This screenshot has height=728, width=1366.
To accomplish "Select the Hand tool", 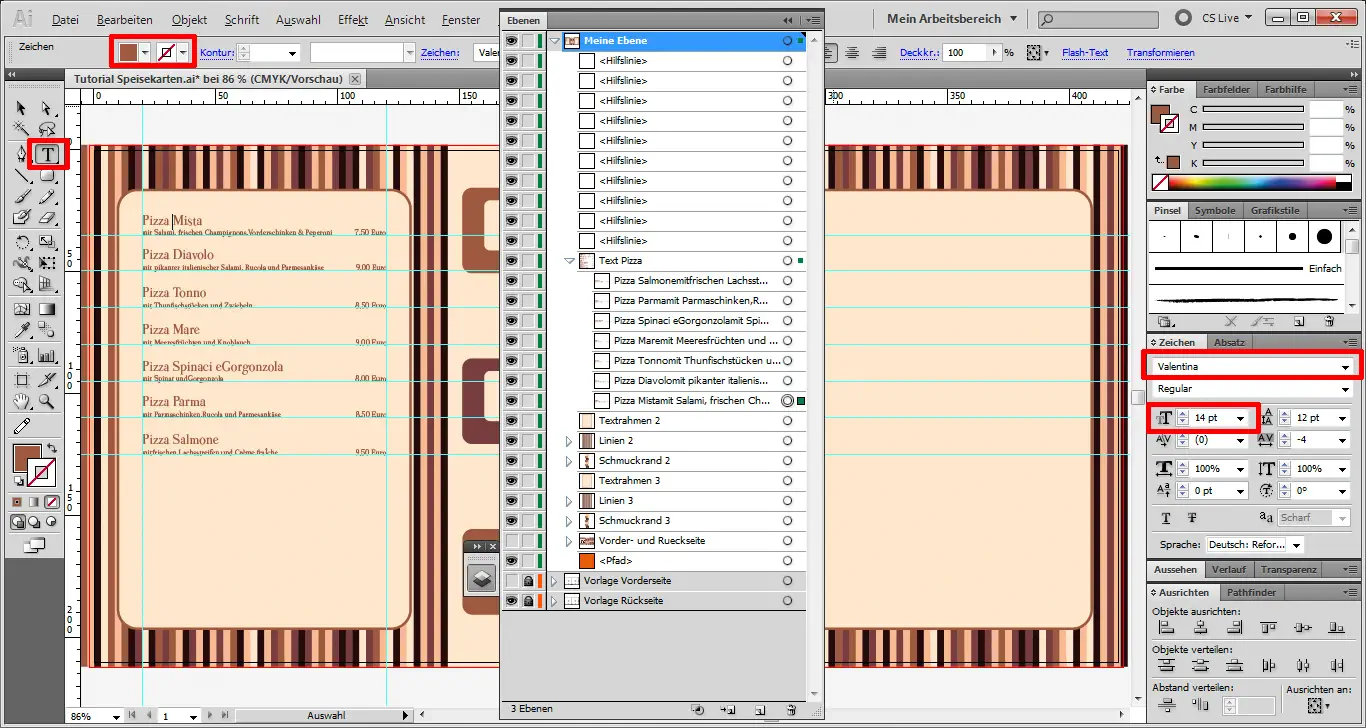I will point(20,401).
